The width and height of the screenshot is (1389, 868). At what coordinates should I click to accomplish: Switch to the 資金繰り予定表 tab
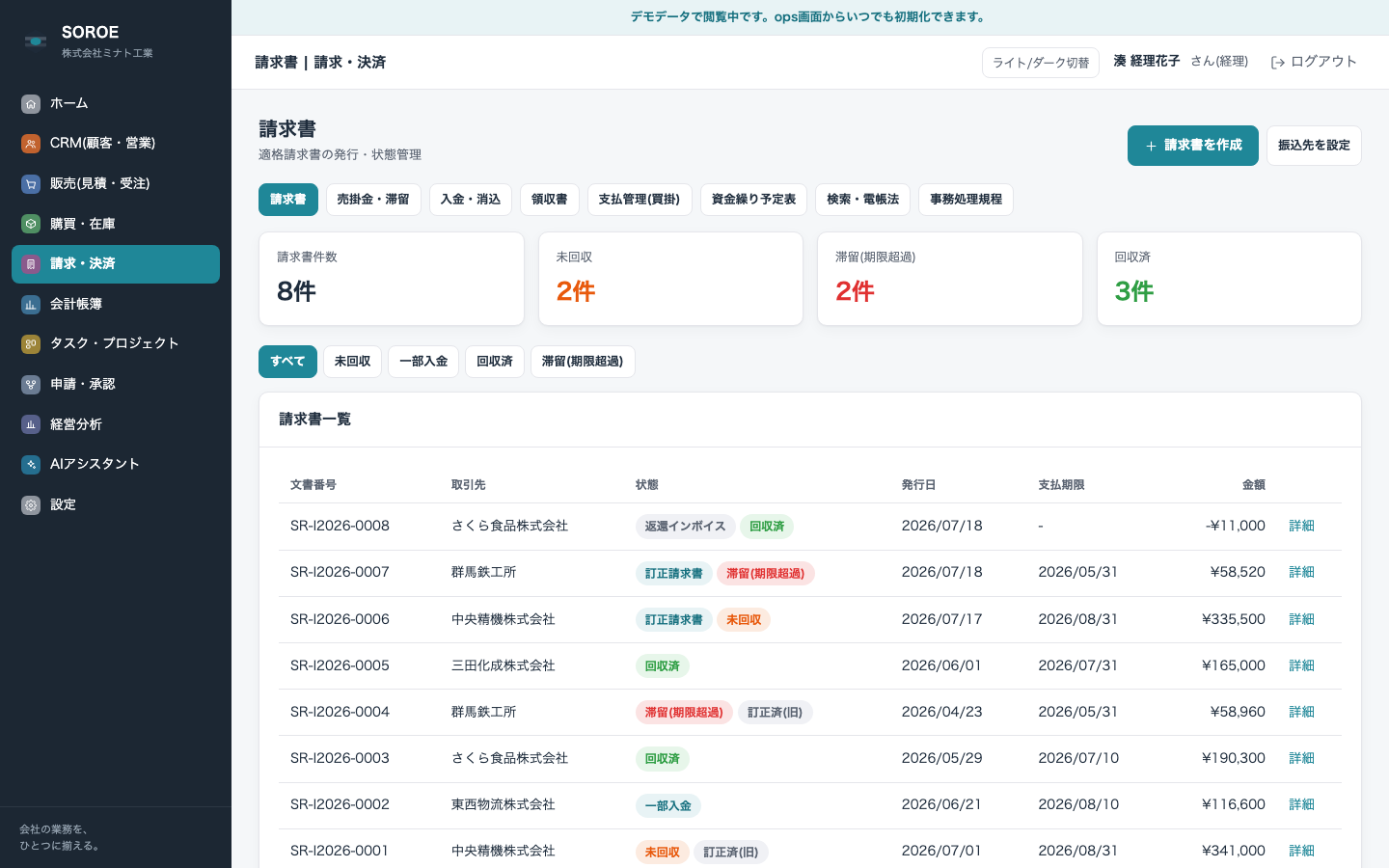pos(753,200)
